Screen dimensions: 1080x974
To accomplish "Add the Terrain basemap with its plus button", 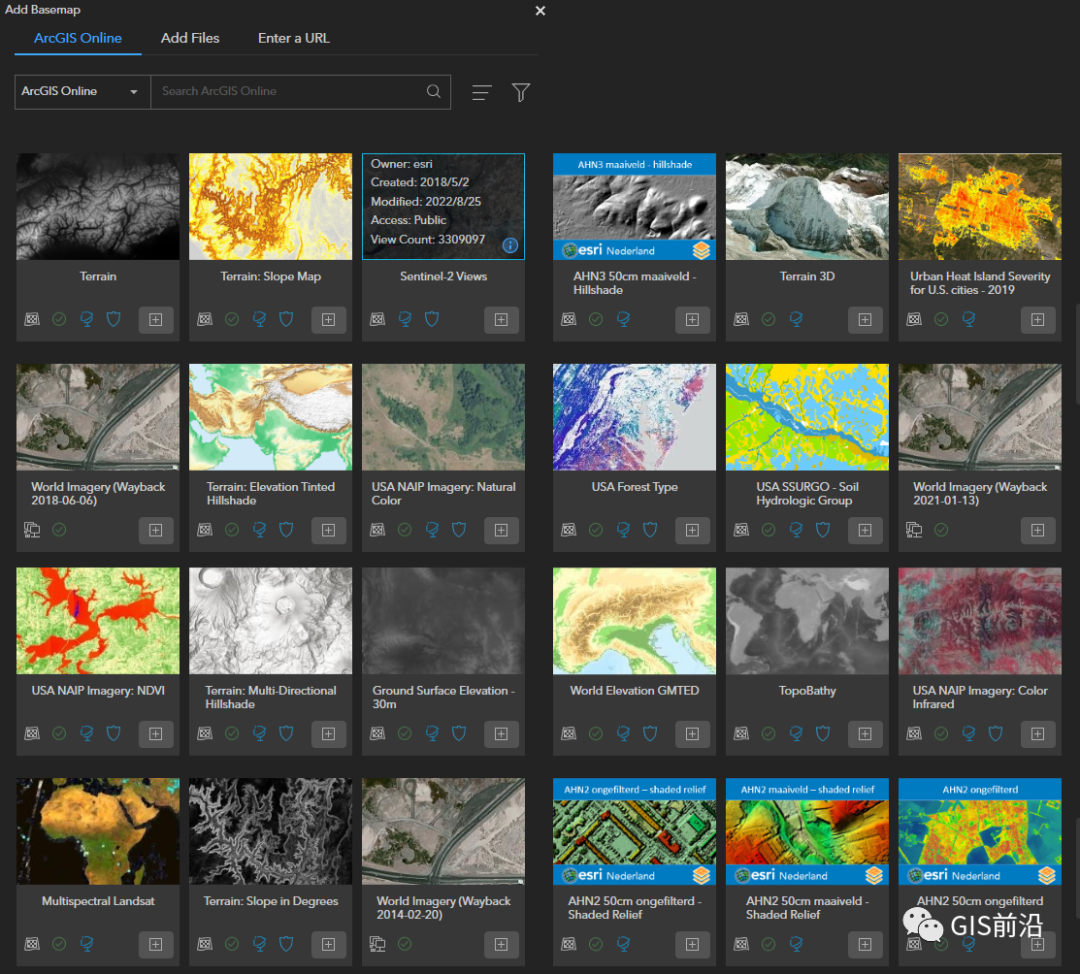I will click(156, 320).
